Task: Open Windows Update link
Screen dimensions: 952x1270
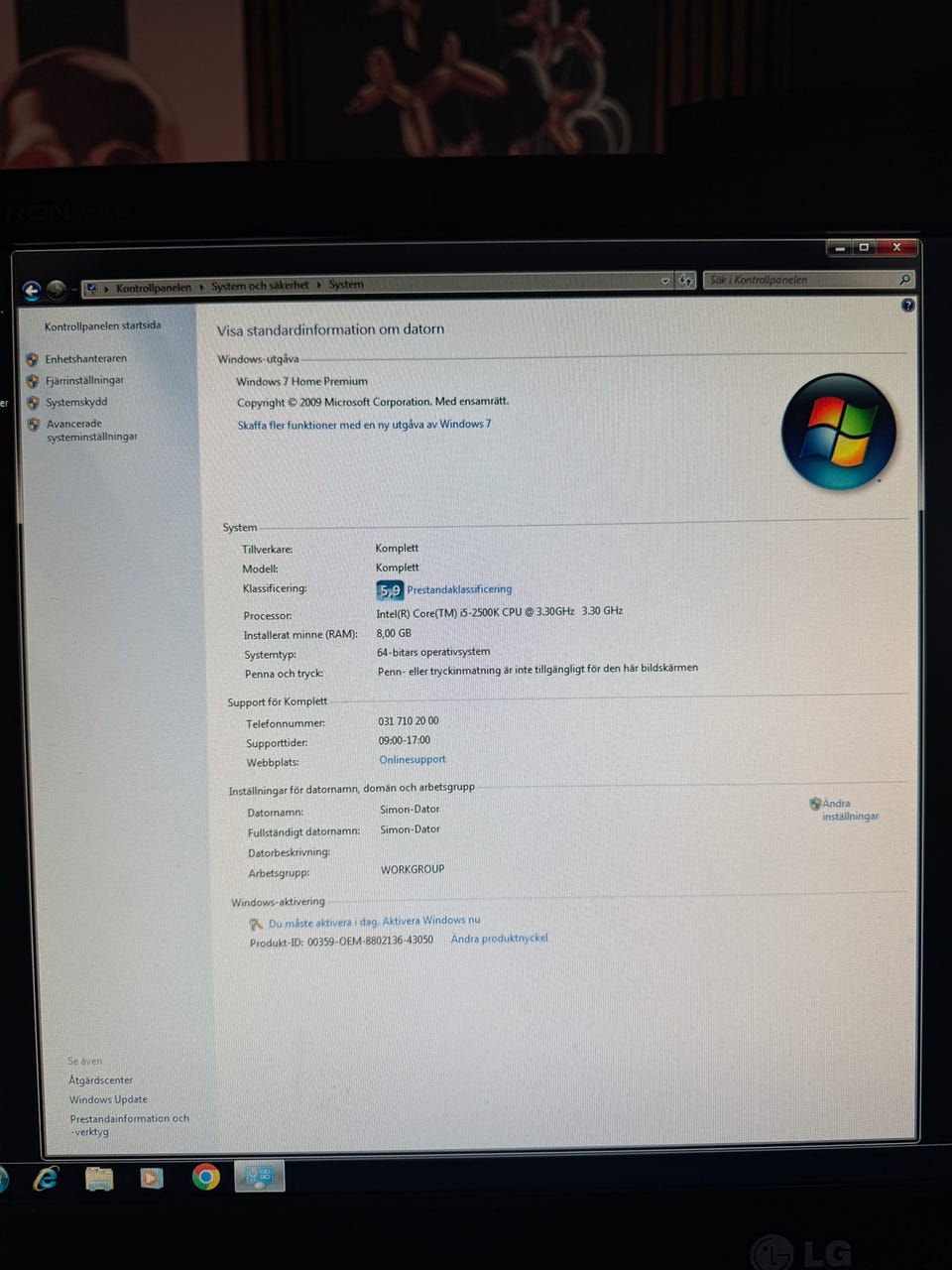Action: [x=108, y=1099]
